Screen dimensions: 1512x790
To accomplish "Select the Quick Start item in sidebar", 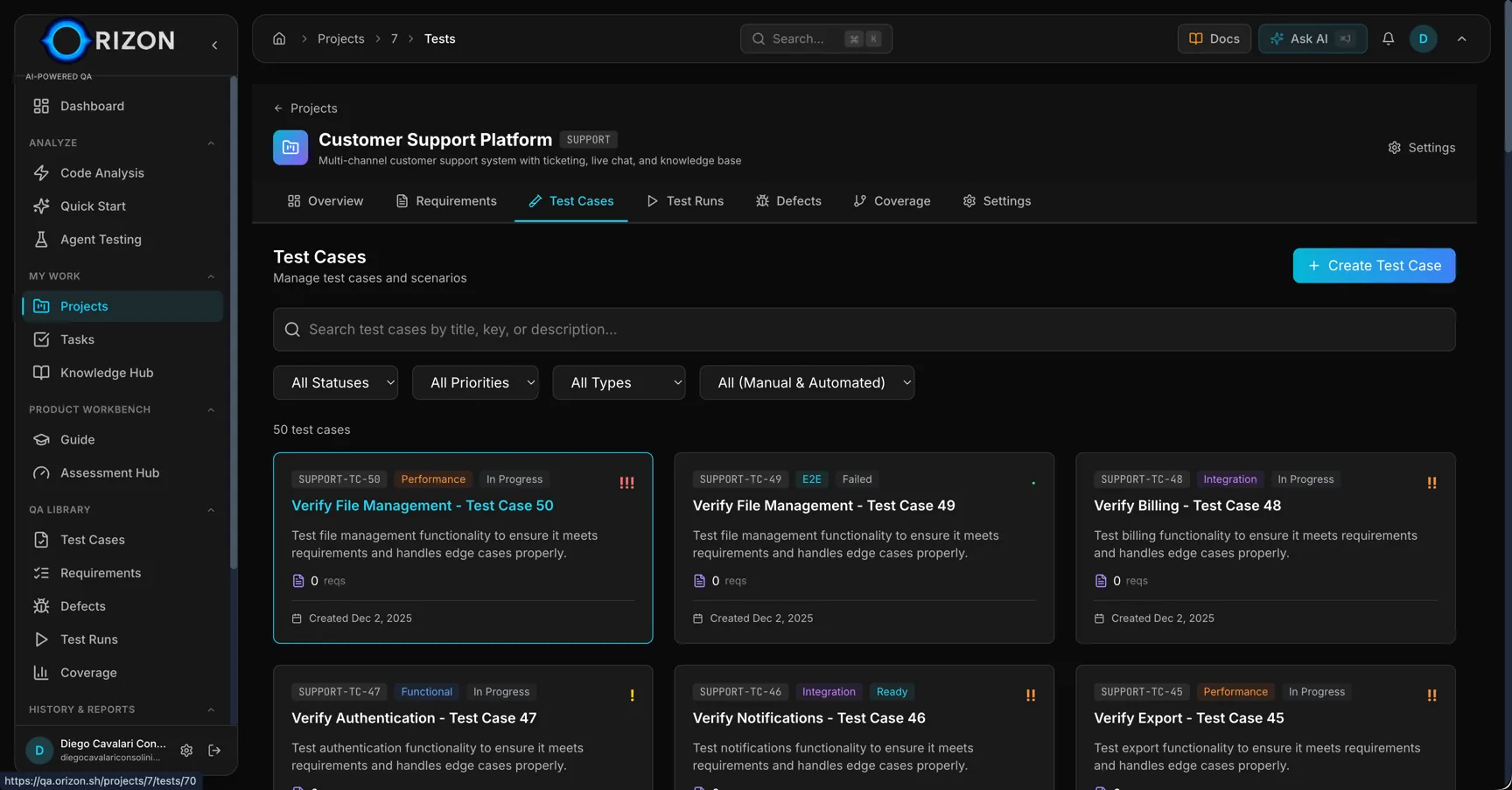I will click(x=92, y=206).
